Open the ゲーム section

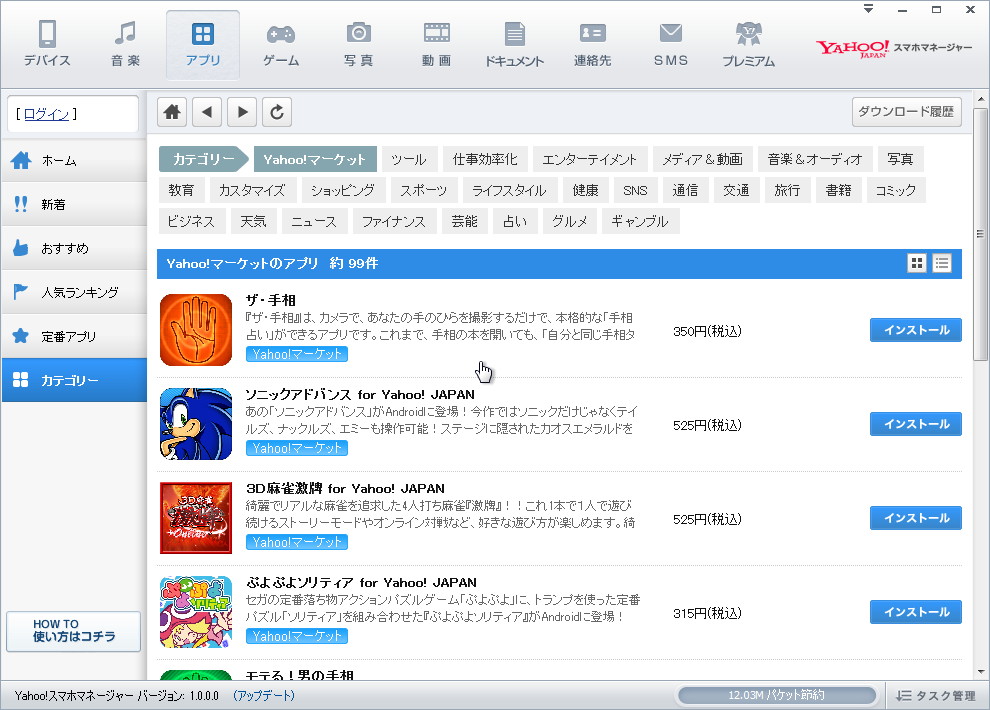tap(281, 44)
